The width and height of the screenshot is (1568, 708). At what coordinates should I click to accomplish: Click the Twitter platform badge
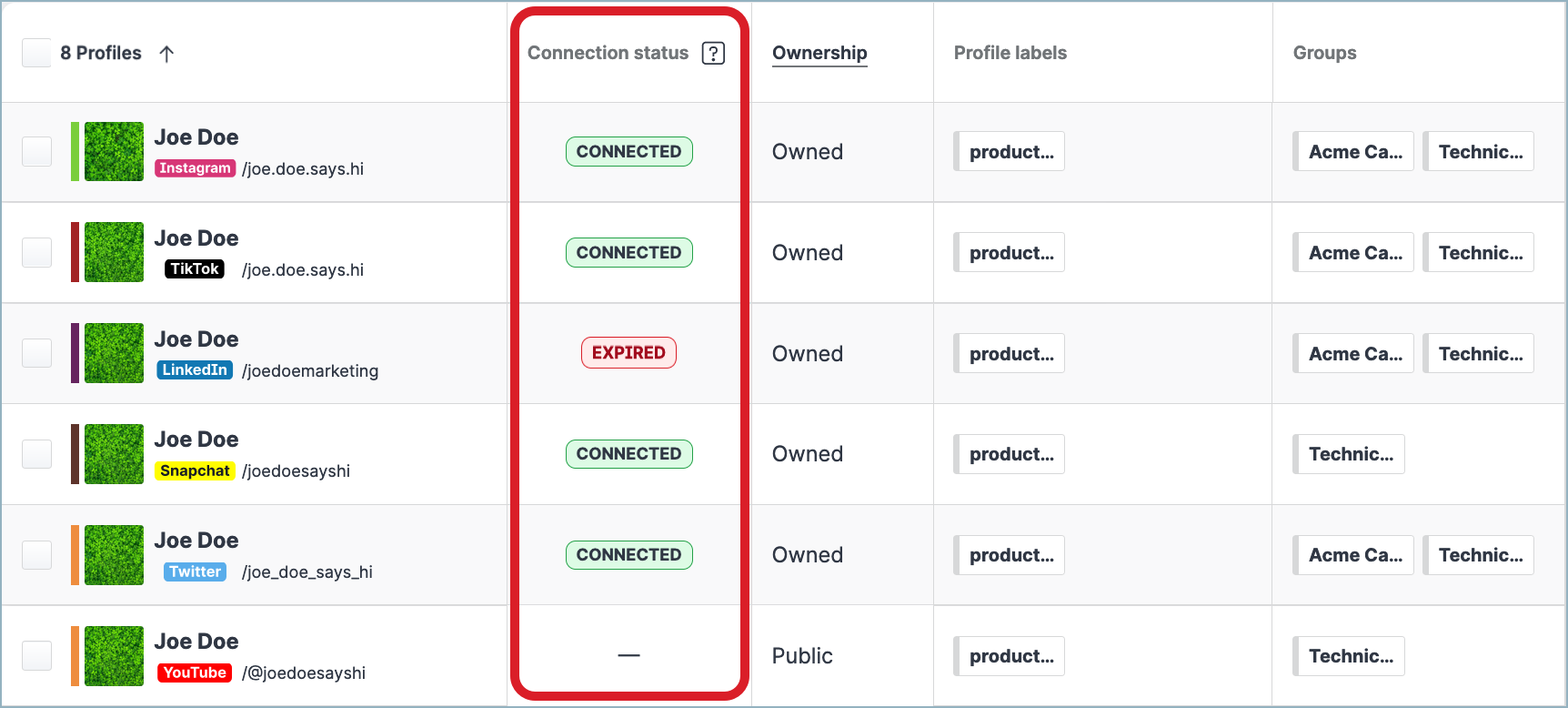pyautogui.click(x=194, y=571)
